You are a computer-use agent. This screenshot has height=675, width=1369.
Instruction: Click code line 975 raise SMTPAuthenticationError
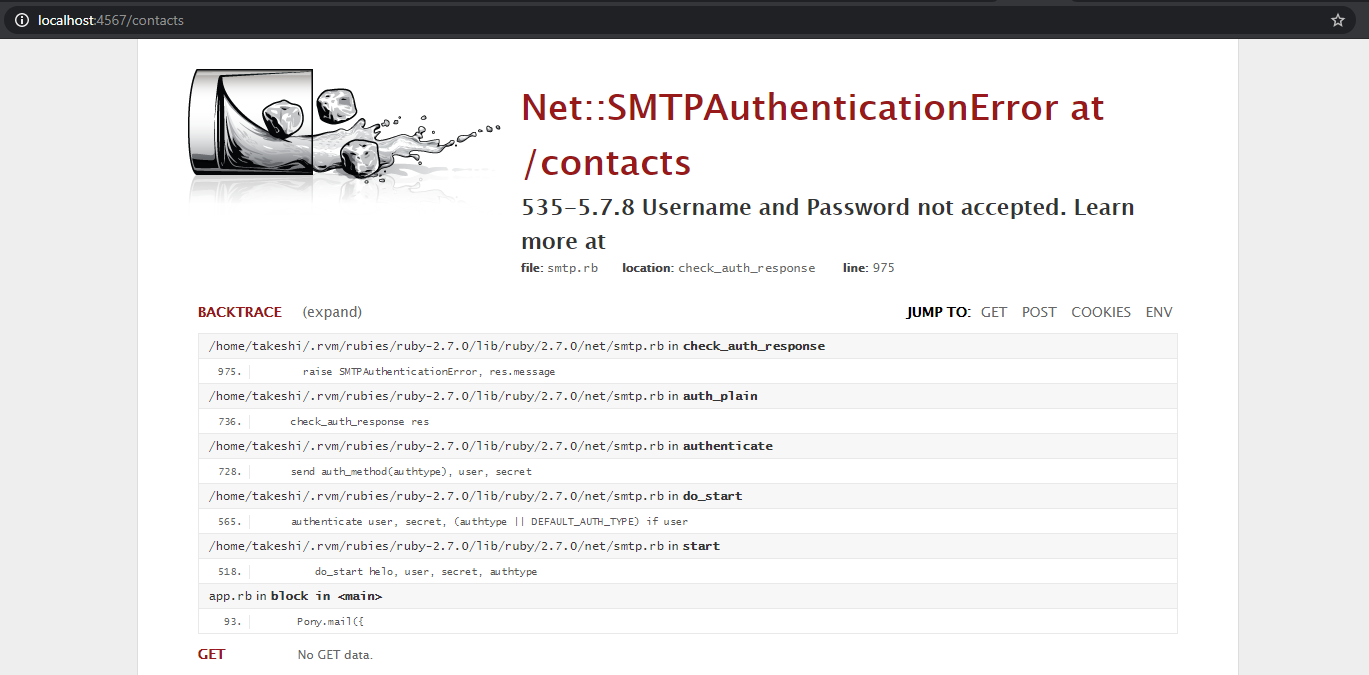pos(688,371)
